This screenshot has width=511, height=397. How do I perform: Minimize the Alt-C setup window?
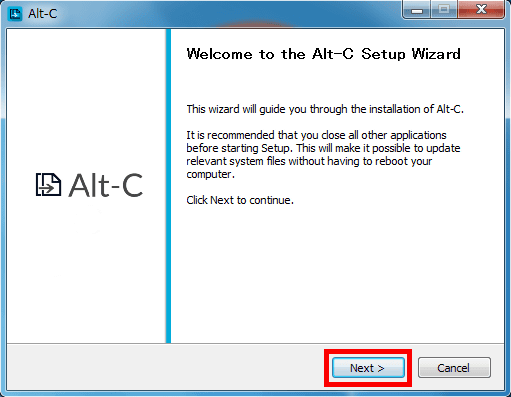point(417,10)
